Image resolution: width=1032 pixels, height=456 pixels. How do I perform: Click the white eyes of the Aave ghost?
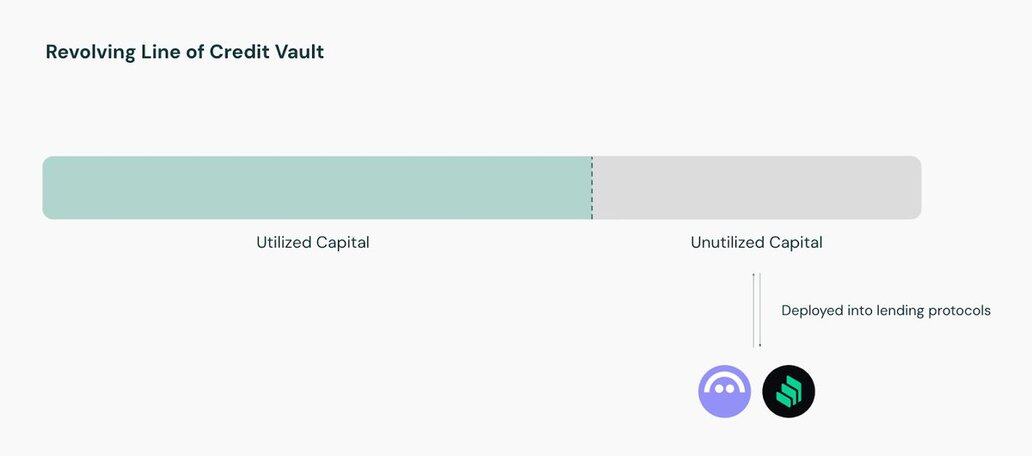[x=724, y=388]
